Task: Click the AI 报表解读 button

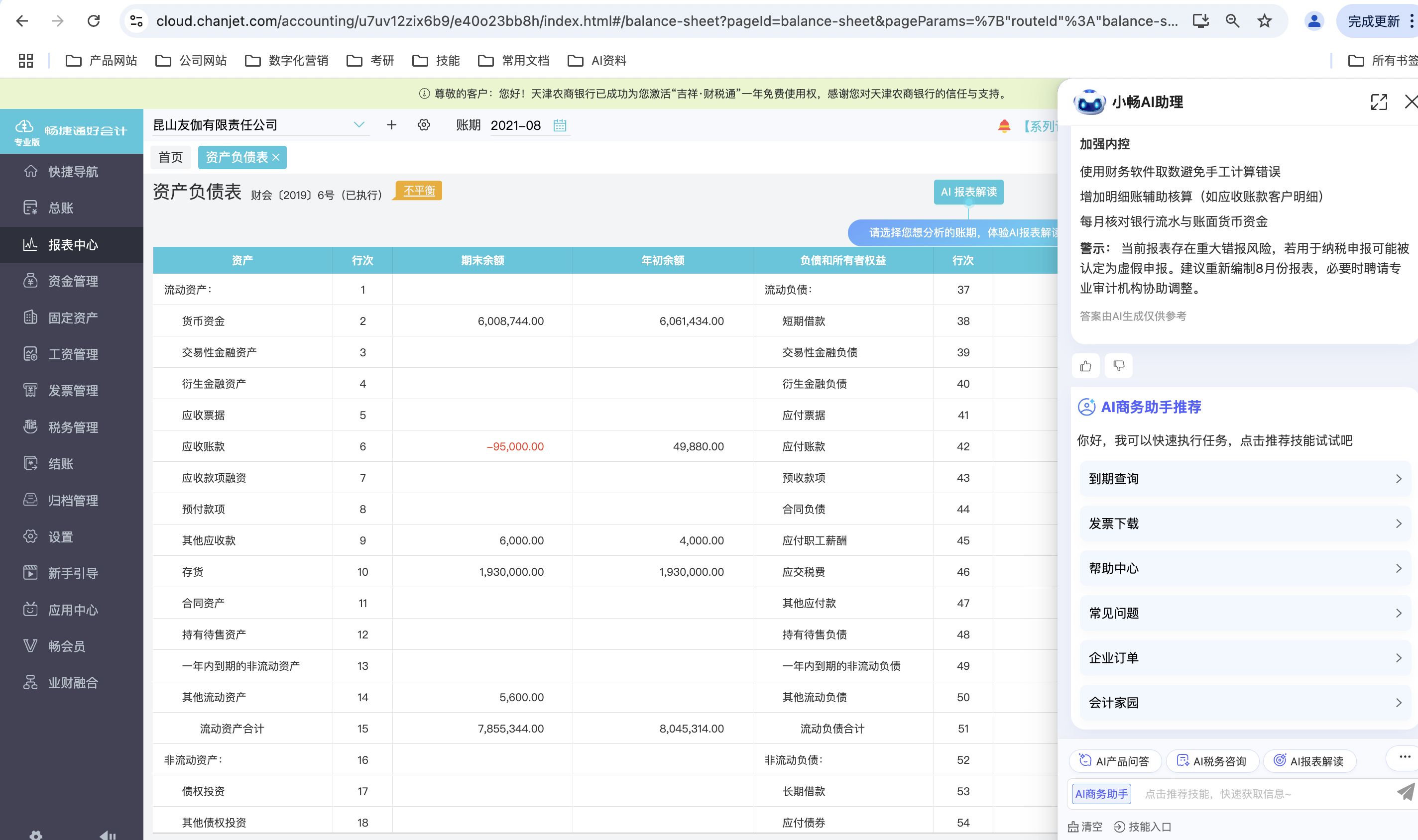Action: 968,192
